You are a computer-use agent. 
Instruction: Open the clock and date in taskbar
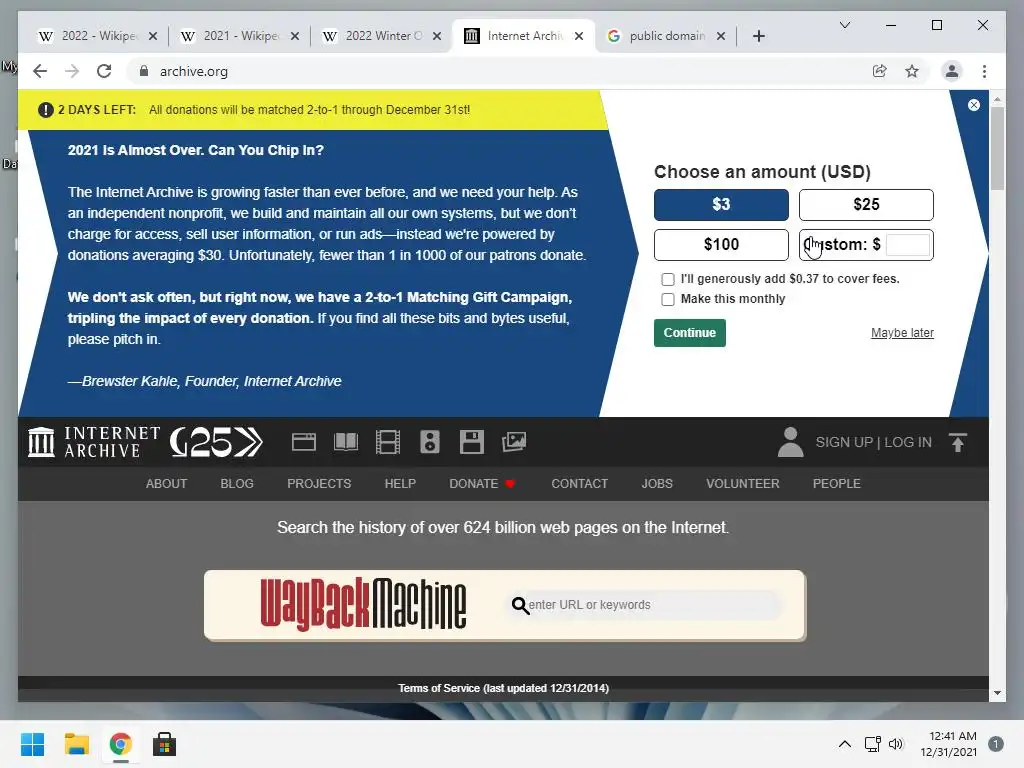pos(949,744)
